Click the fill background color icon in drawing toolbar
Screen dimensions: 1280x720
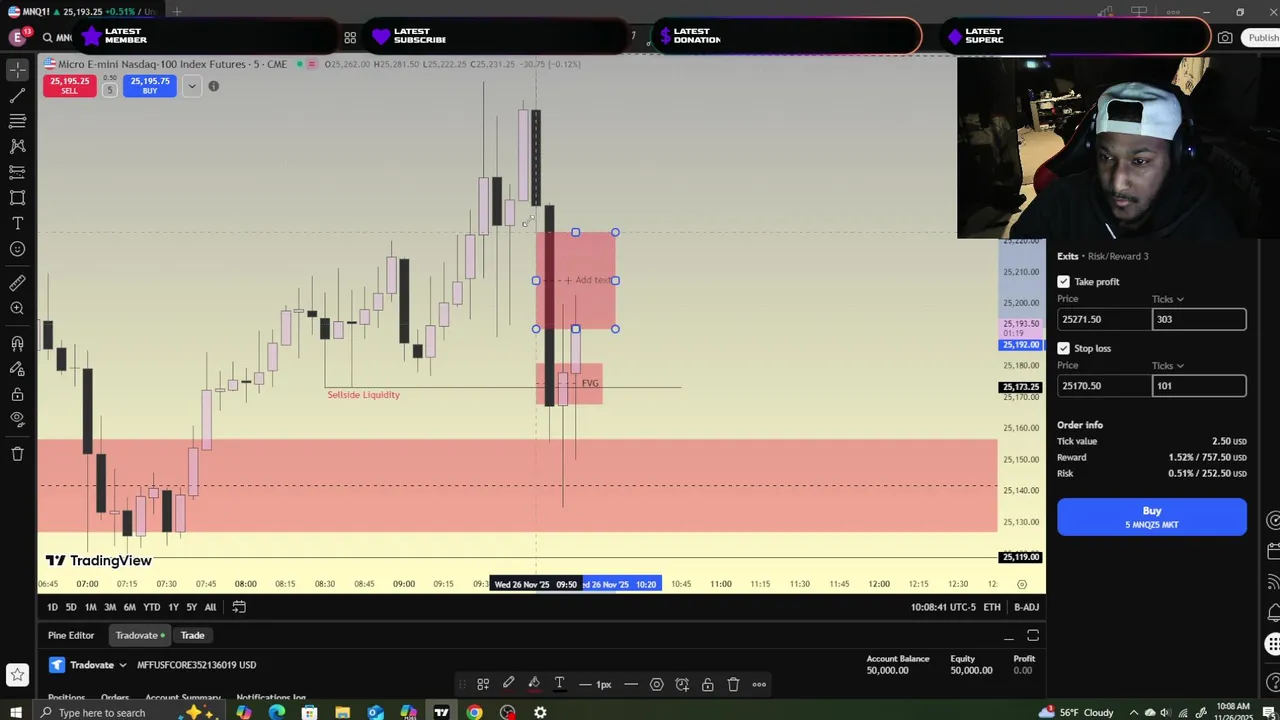pyautogui.click(x=534, y=684)
